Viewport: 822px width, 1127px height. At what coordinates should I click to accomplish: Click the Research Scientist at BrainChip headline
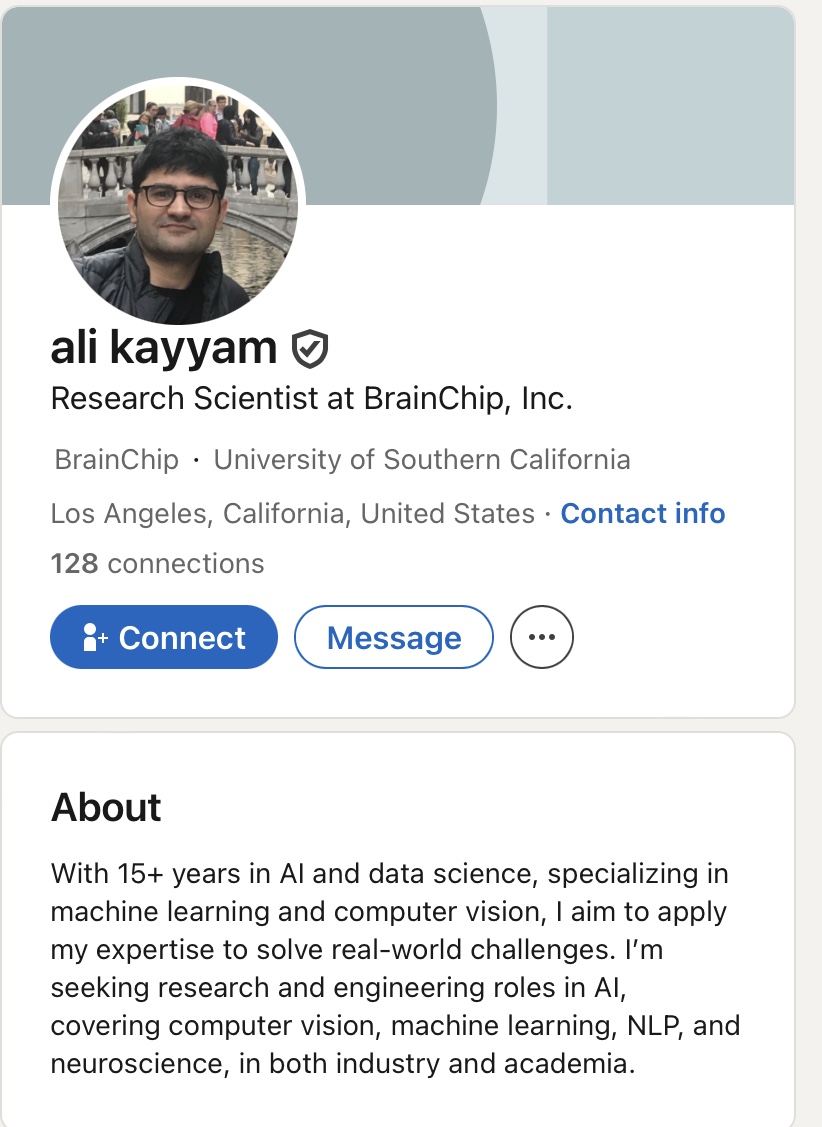click(311, 399)
